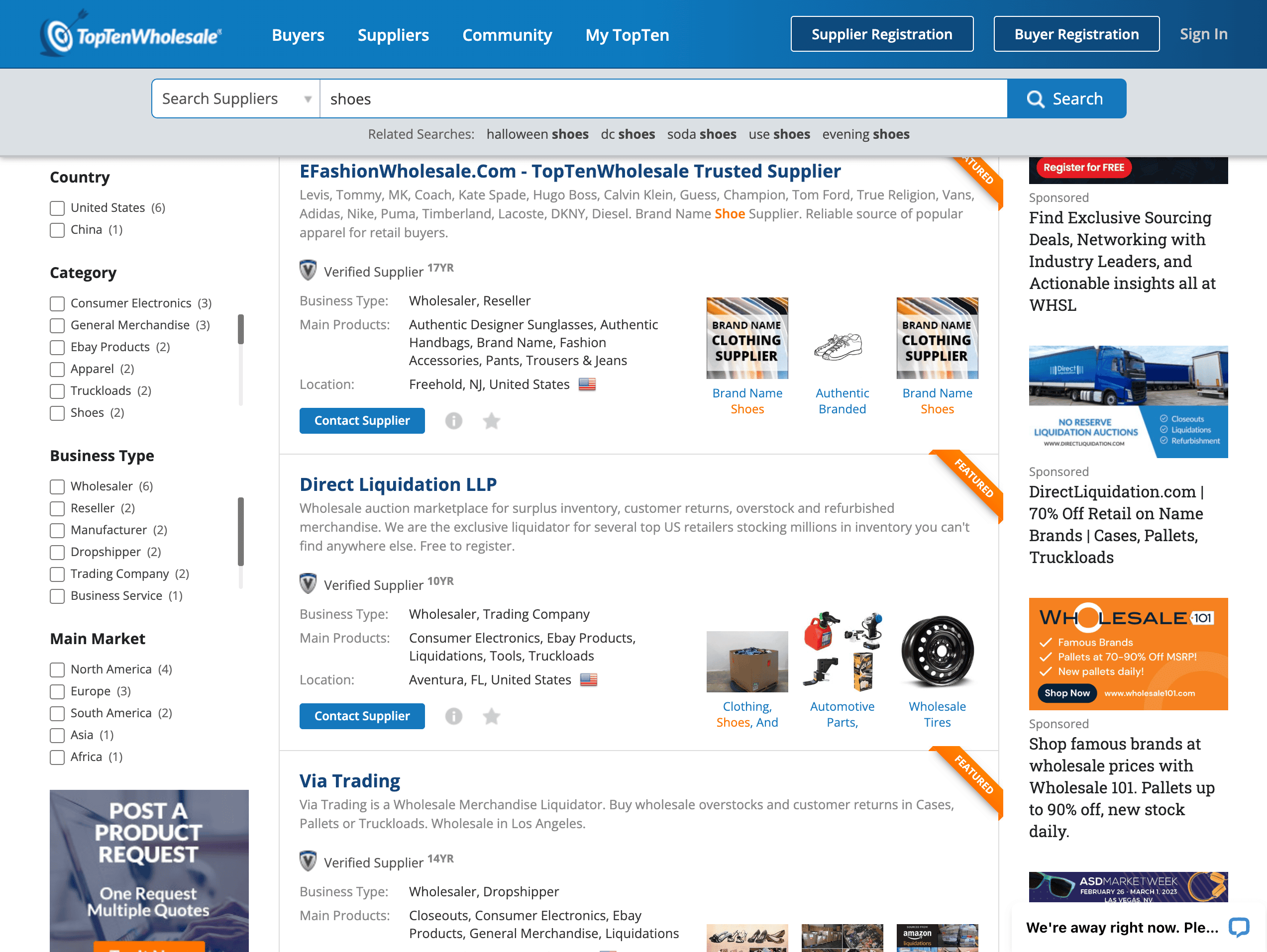Screen dimensions: 1267x952
Task: Click the Supplier Registration button
Action: coord(881,34)
